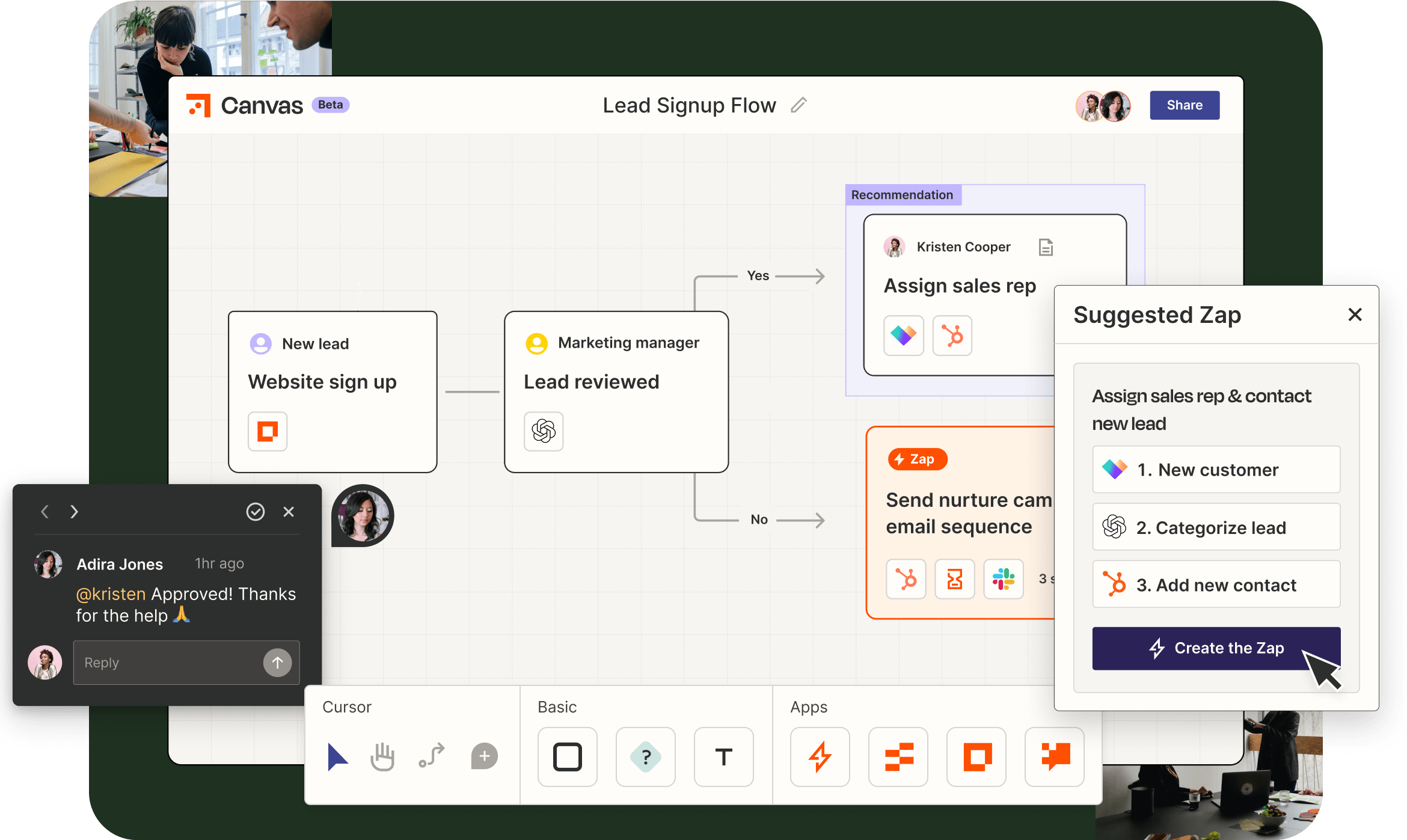Select the pointer cursor tool
This screenshot has height=840, width=1407.
[x=337, y=756]
